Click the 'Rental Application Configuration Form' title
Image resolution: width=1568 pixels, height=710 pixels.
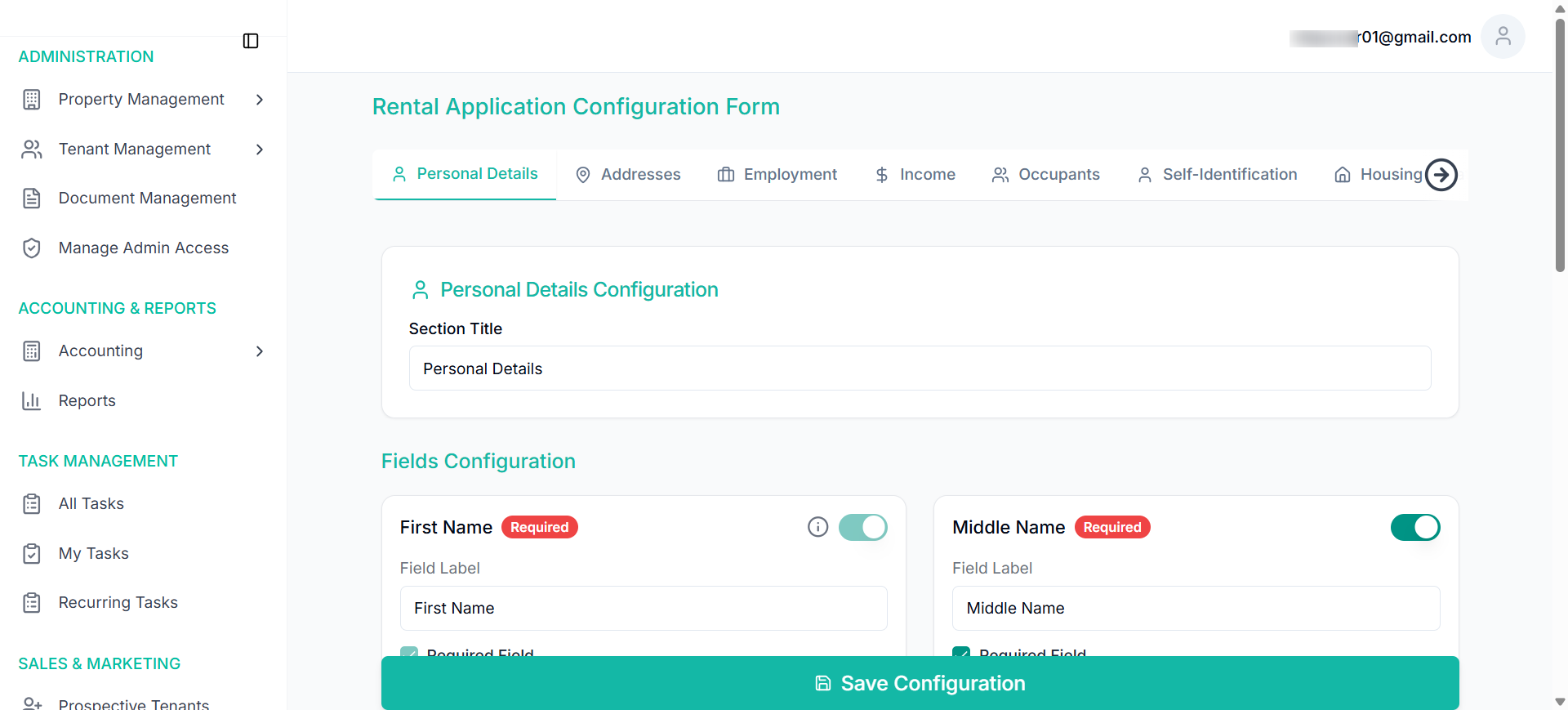577,107
